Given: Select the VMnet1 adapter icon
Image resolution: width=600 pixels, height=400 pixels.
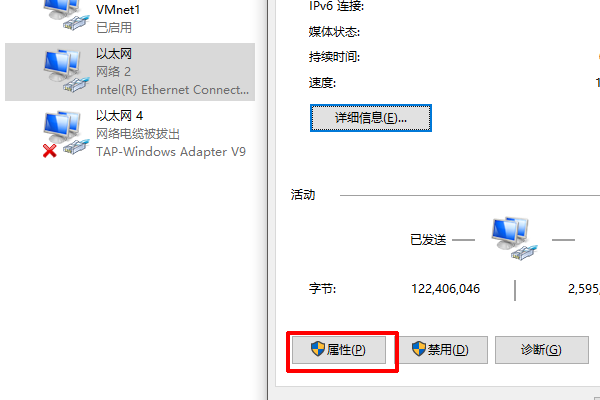Looking at the screenshot, I should 66,14.
